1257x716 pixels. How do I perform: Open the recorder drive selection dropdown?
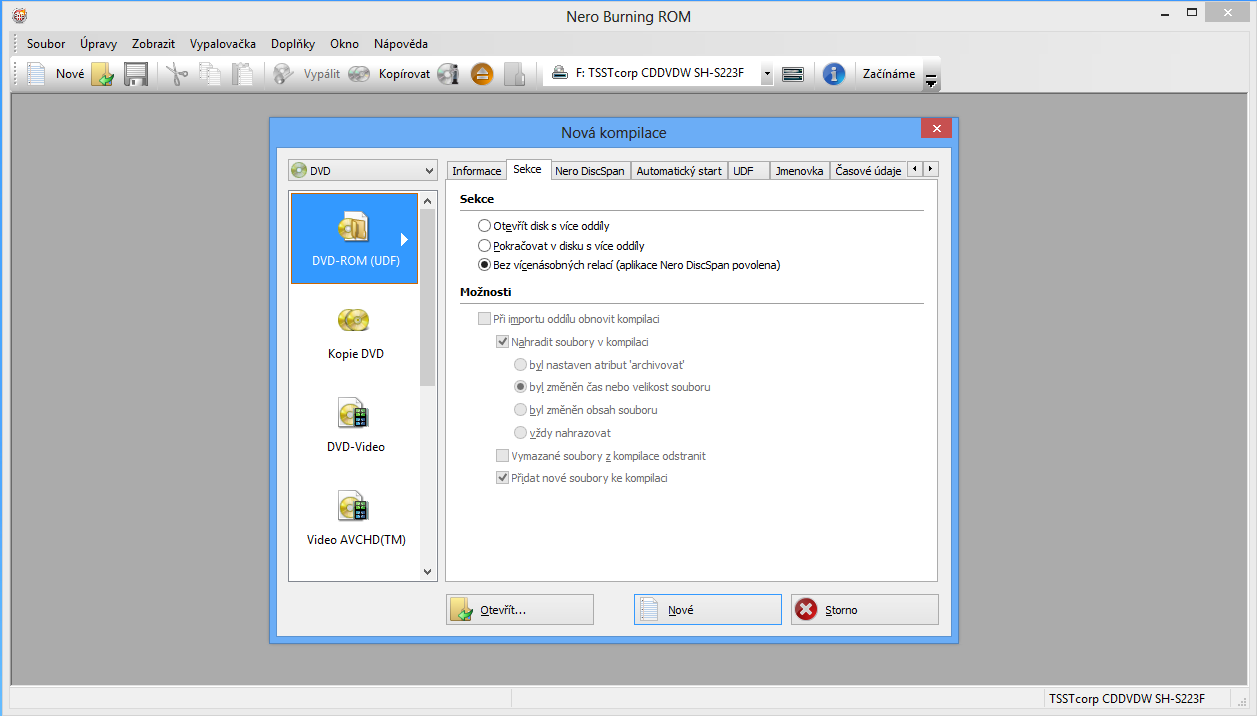pos(766,74)
